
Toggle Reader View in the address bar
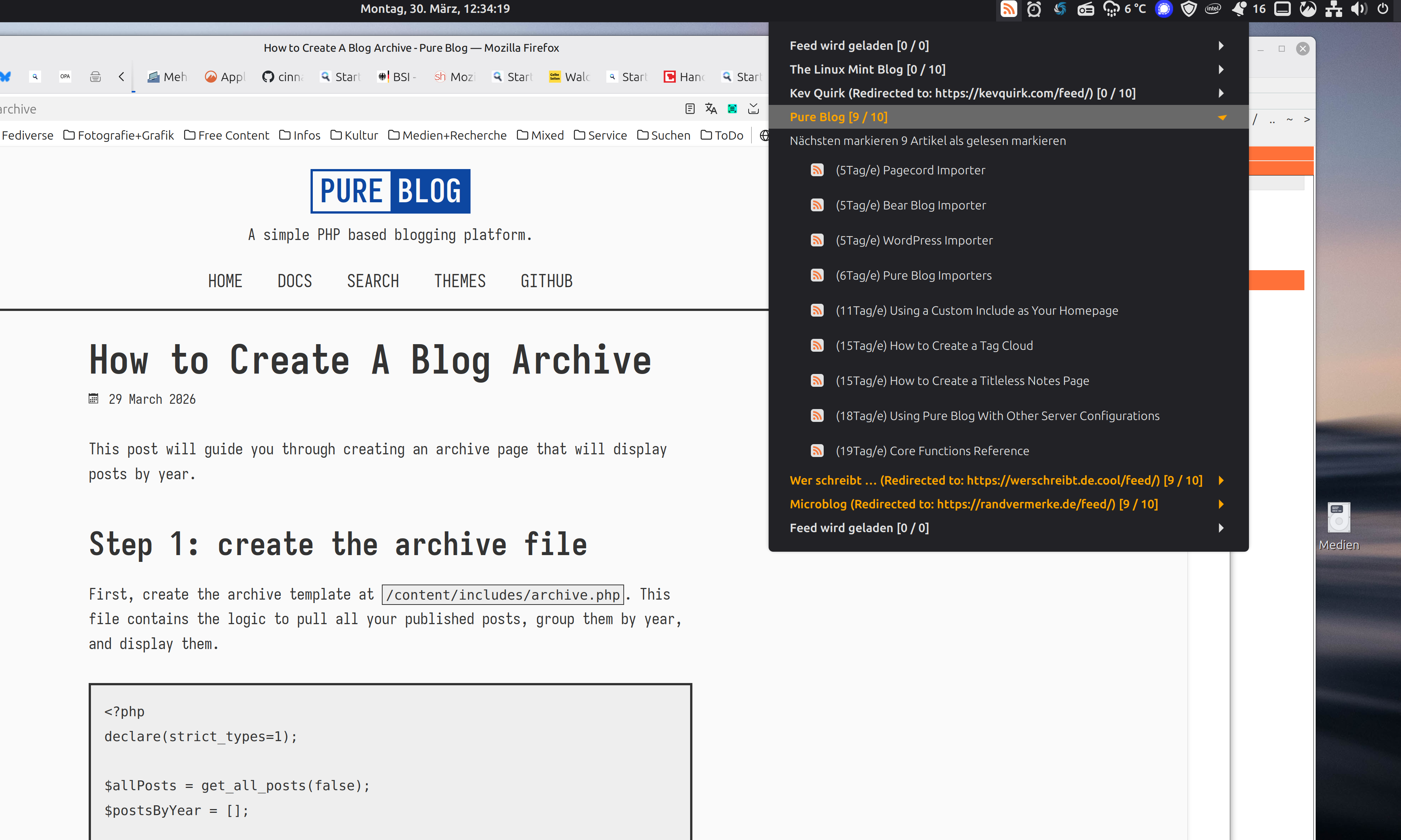690,108
